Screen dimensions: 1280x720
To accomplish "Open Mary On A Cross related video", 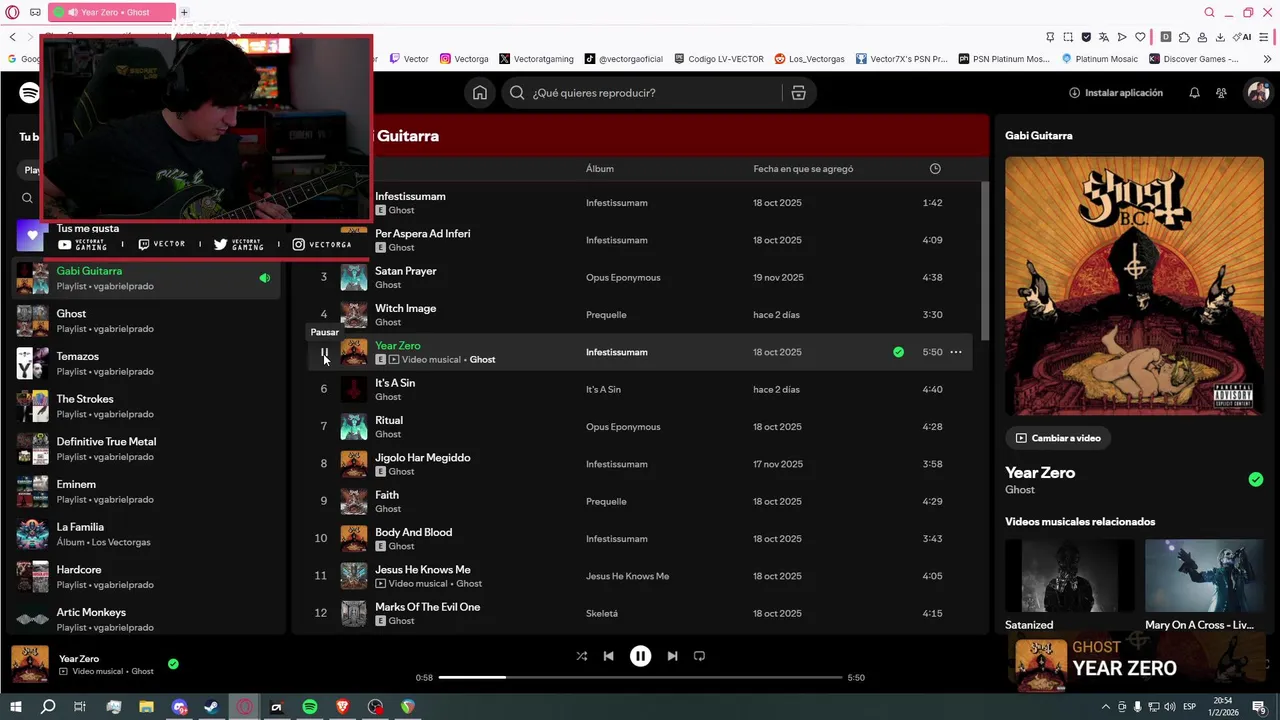I will point(1204,576).
